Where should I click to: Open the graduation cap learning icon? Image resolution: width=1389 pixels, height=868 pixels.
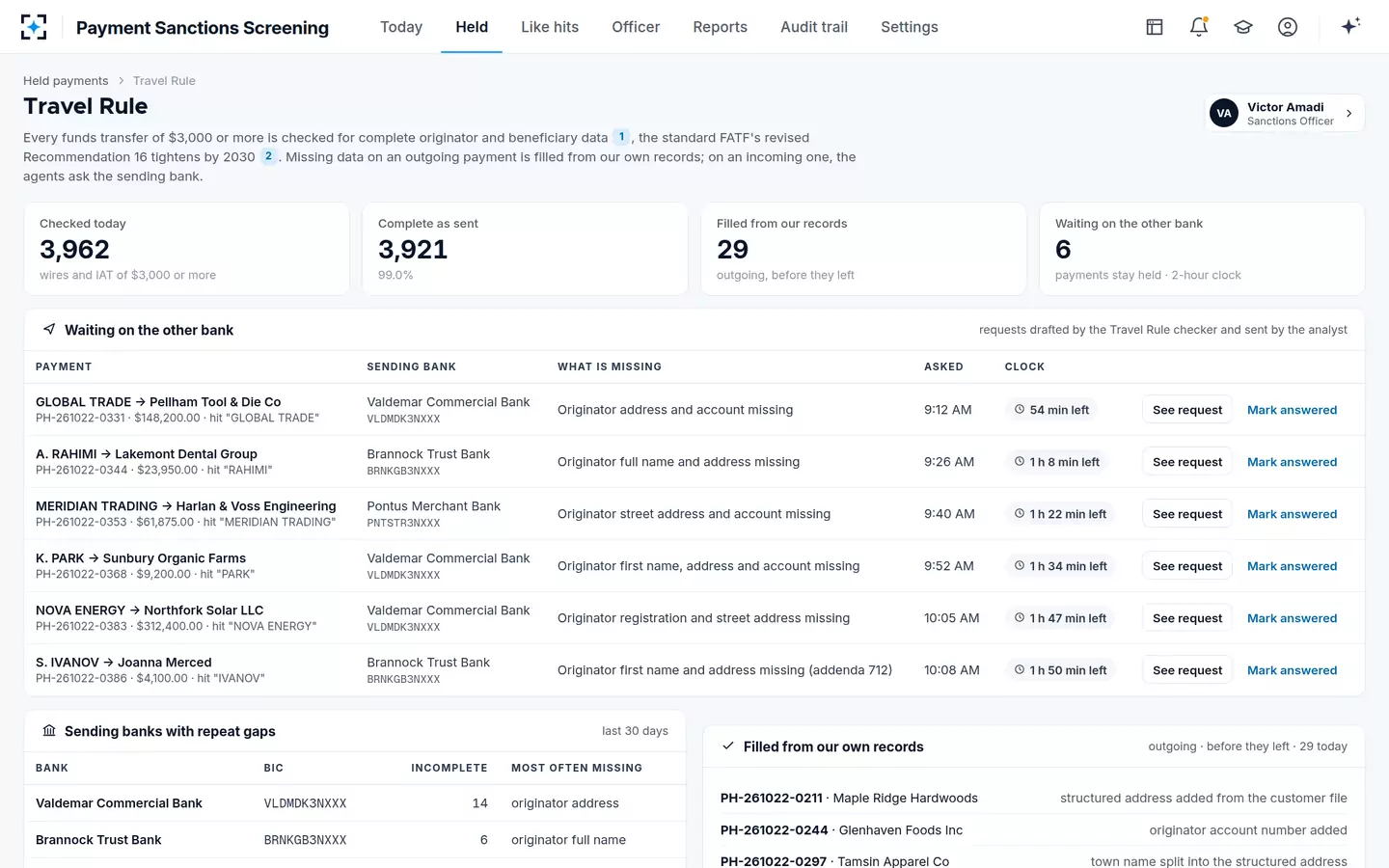(1243, 27)
